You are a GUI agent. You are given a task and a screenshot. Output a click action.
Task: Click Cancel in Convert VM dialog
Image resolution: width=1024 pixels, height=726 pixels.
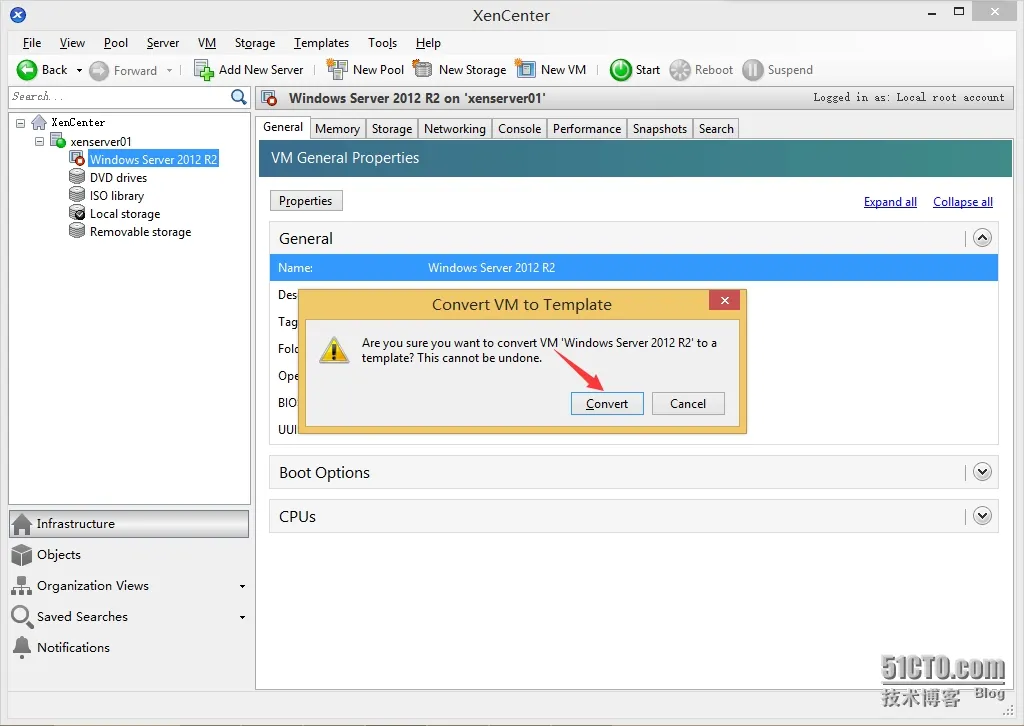[688, 403]
